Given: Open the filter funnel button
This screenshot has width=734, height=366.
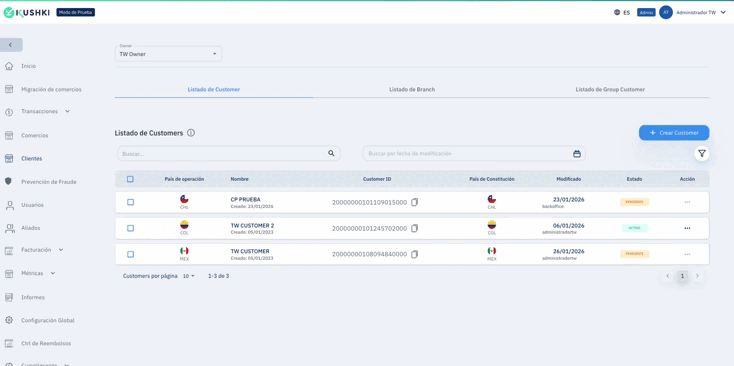Looking at the screenshot, I should 702,153.
